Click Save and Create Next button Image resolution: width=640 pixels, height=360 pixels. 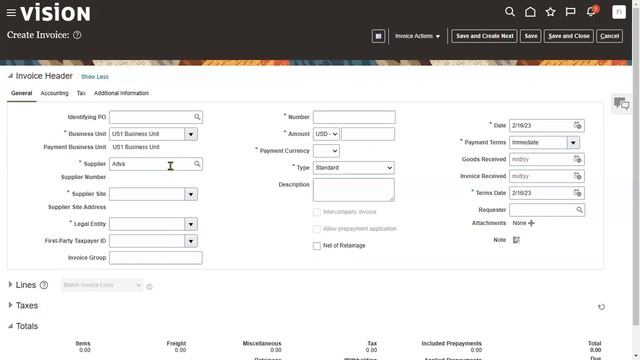coord(484,36)
